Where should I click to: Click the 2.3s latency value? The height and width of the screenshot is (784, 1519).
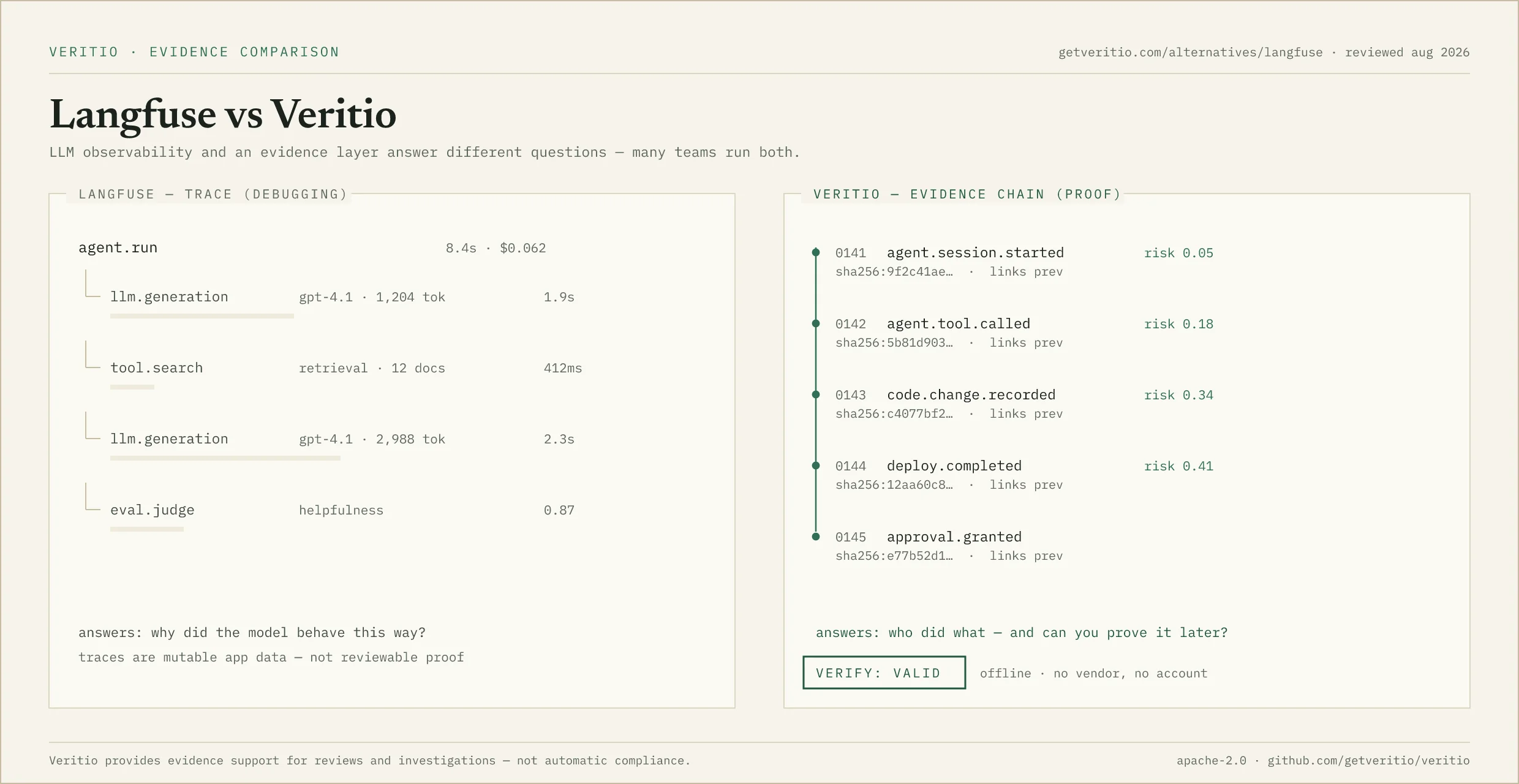(x=559, y=439)
